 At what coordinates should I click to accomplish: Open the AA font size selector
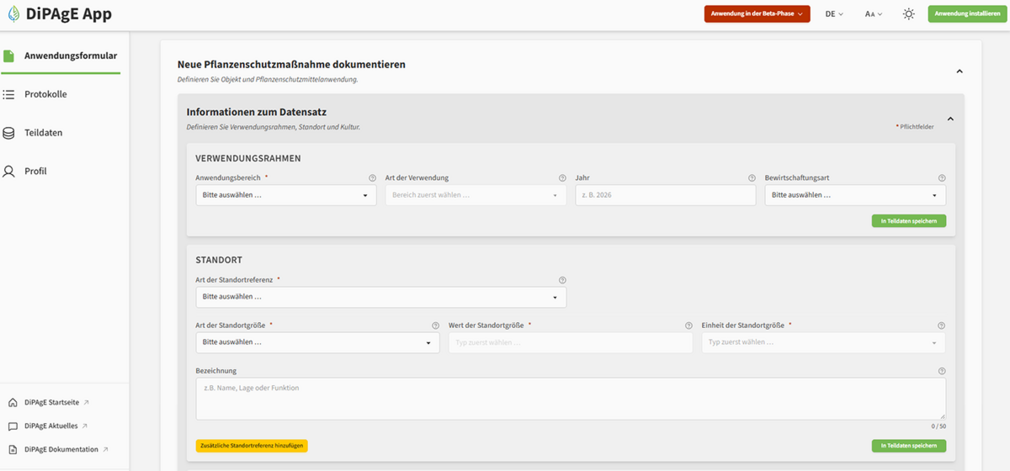(x=873, y=14)
